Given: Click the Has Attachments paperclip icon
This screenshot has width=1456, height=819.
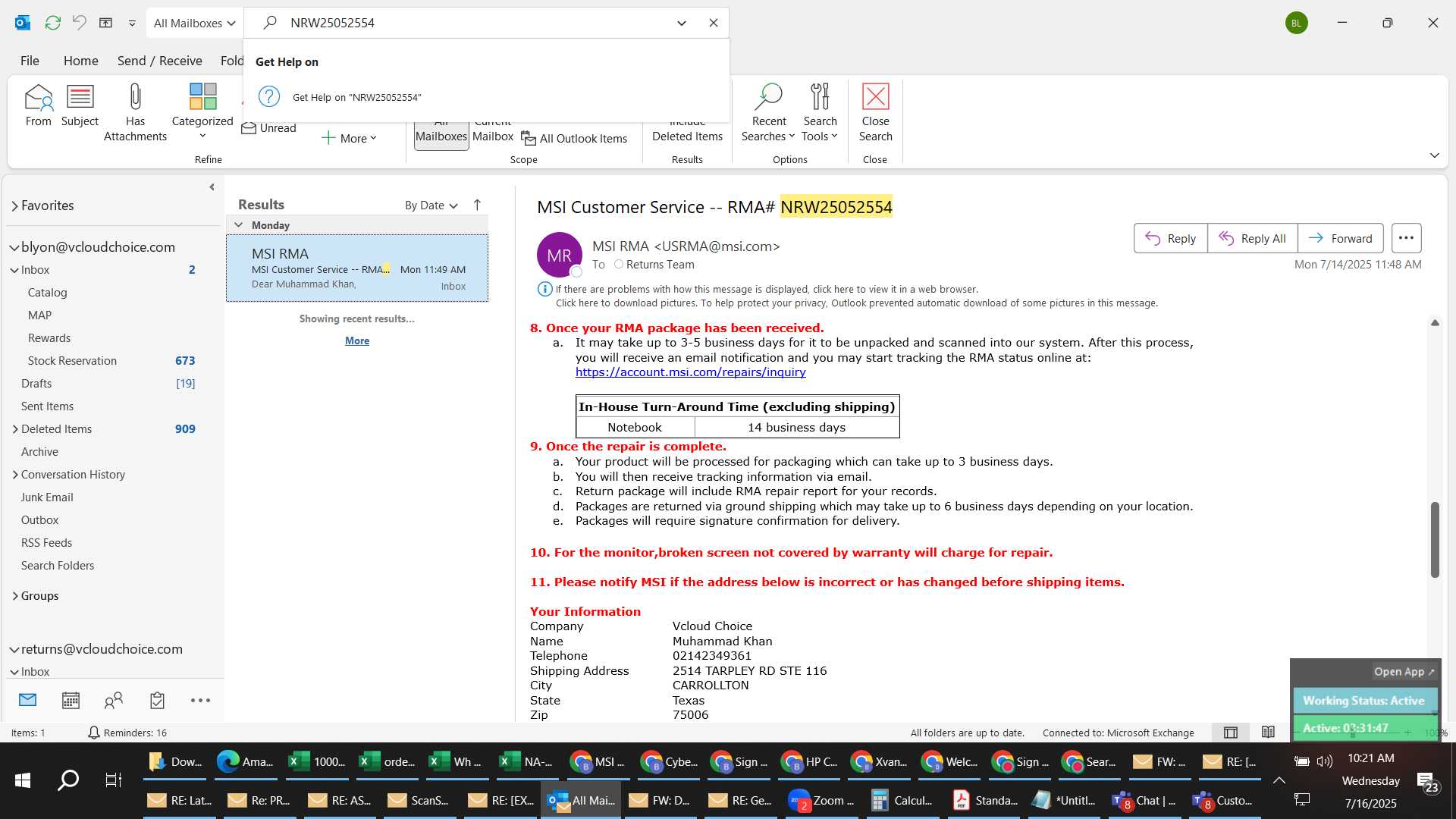Looking at the screenshot, I should (x=135, y=112).
